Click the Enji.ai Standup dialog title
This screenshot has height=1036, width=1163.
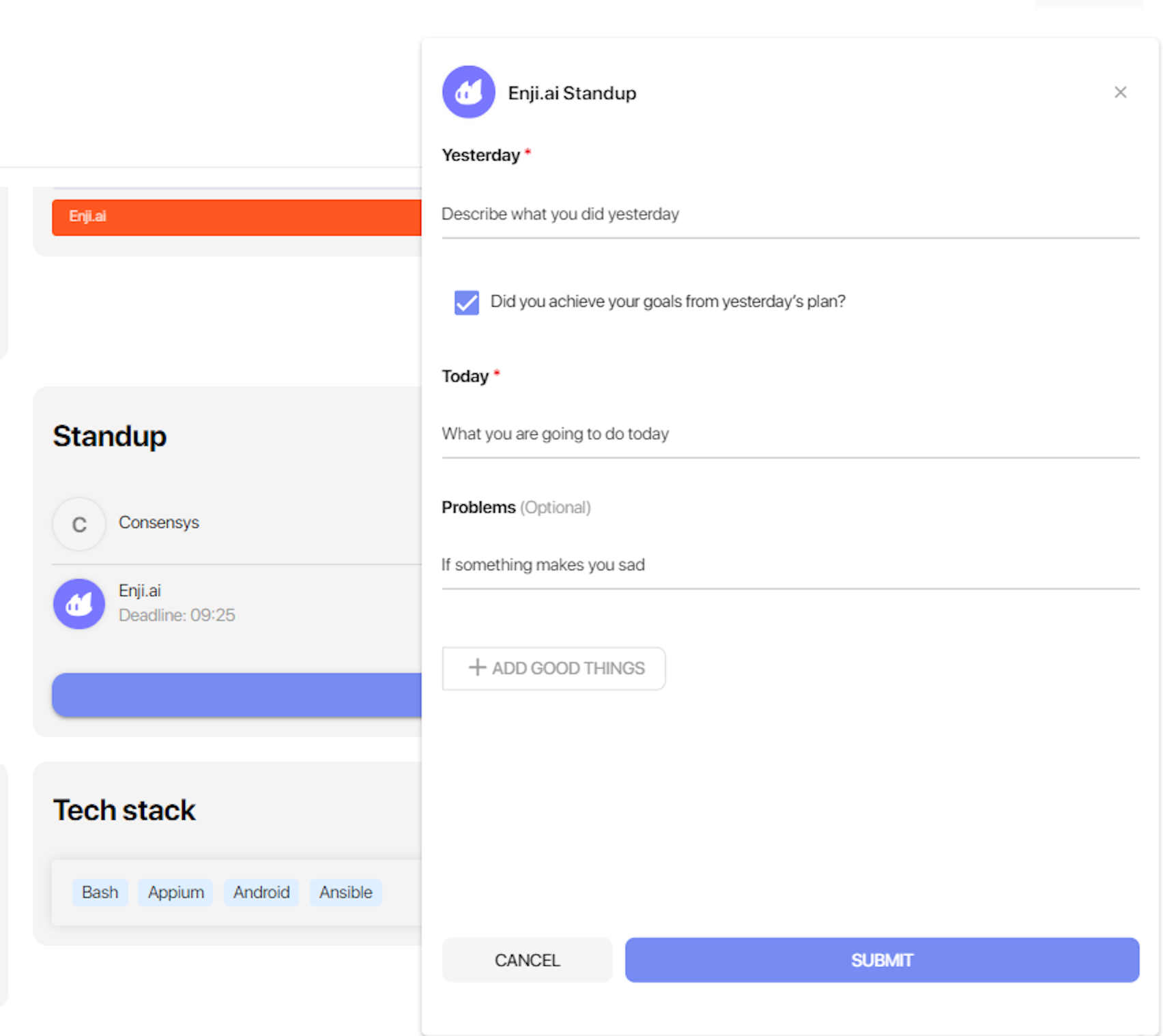pyautogui.click(x=572, y=93)
